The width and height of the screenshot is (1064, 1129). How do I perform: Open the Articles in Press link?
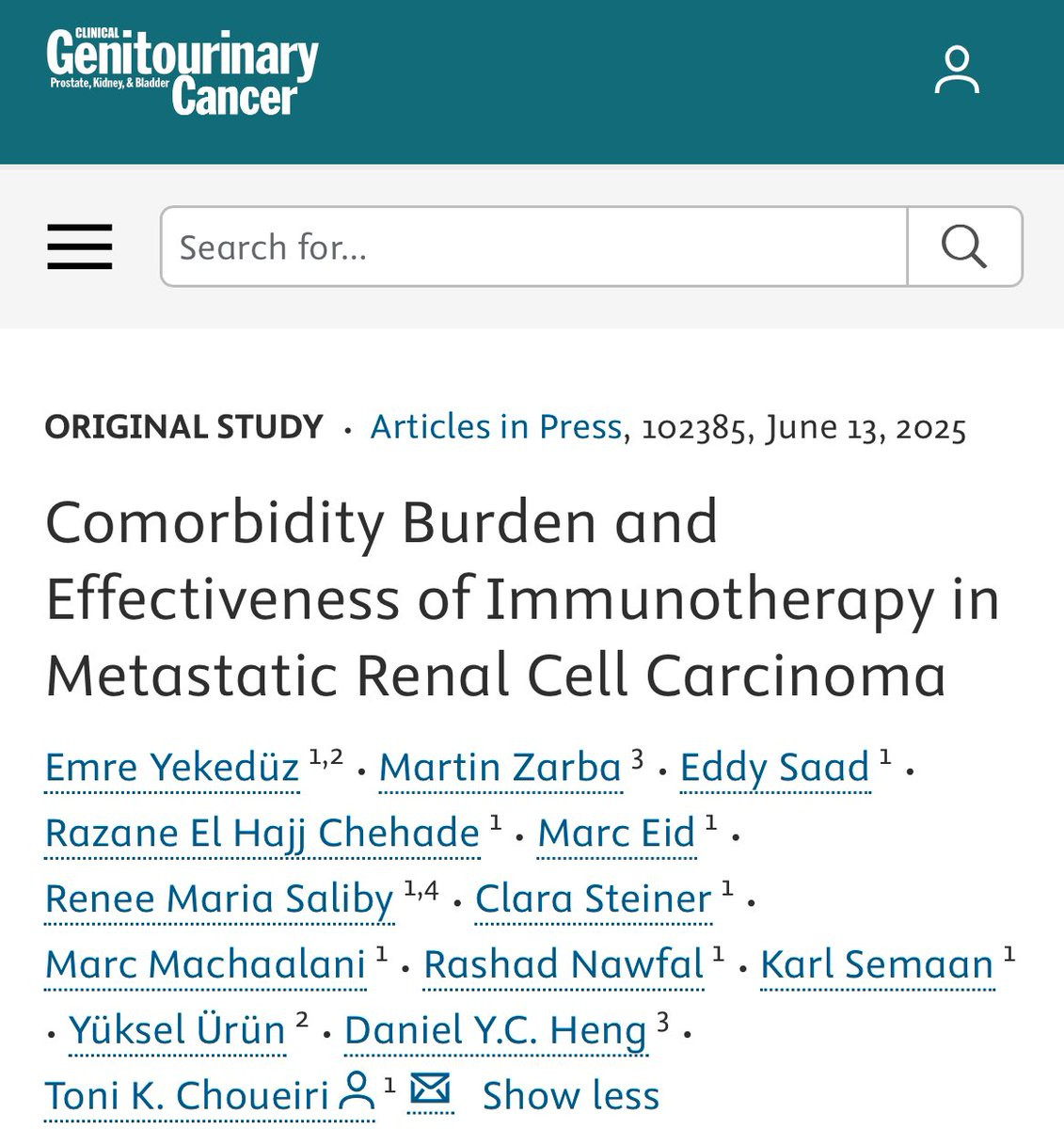click(x=497, y=427)
